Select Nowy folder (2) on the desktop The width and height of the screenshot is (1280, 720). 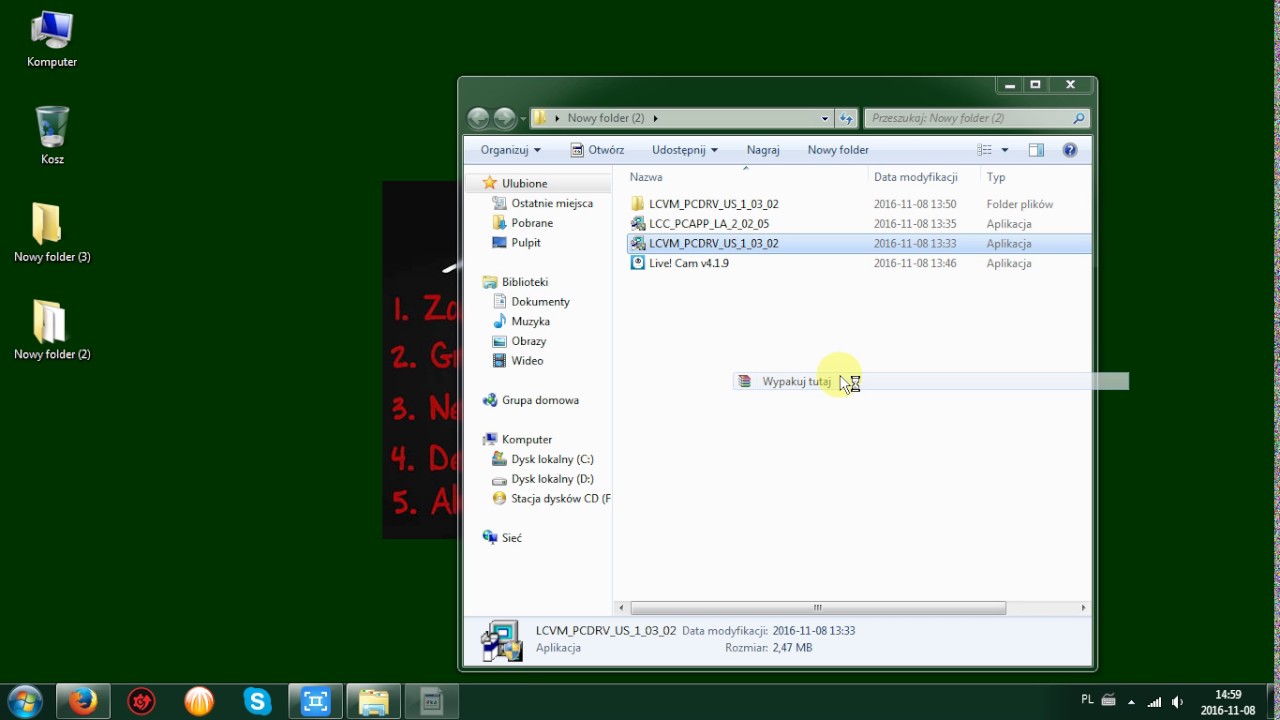52,330
